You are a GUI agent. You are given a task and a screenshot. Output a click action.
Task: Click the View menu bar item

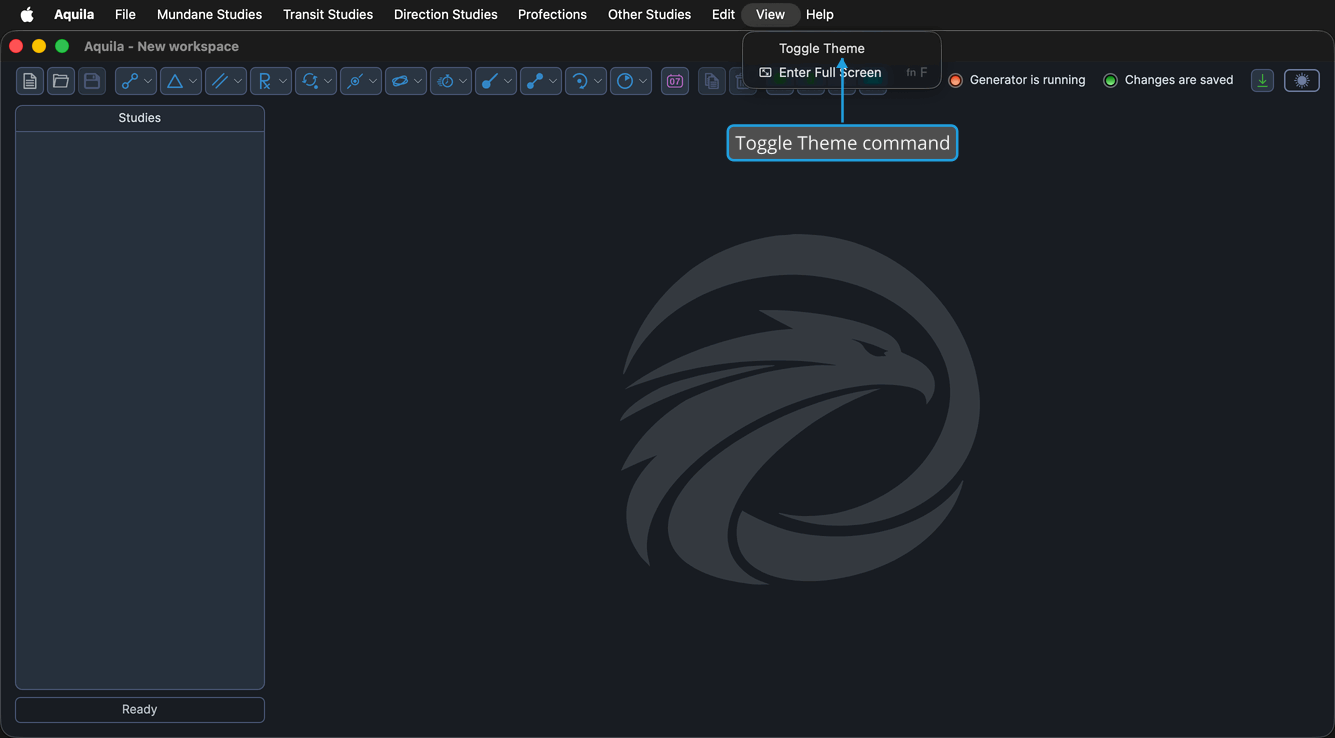[770, 14]
